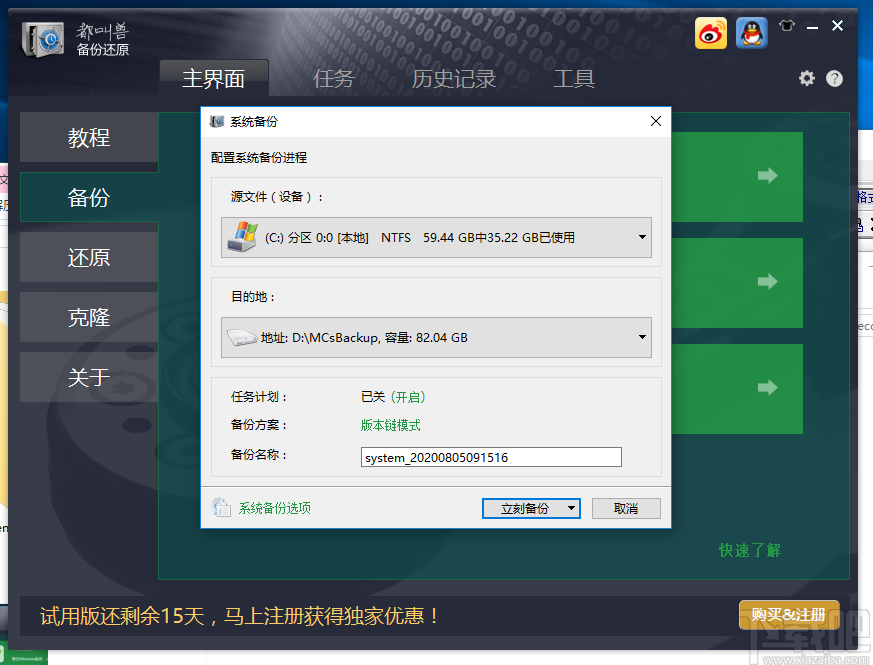Open the 立刻备份 dropdown arrow
Screen dimensions: 873x665
[571, 508]
